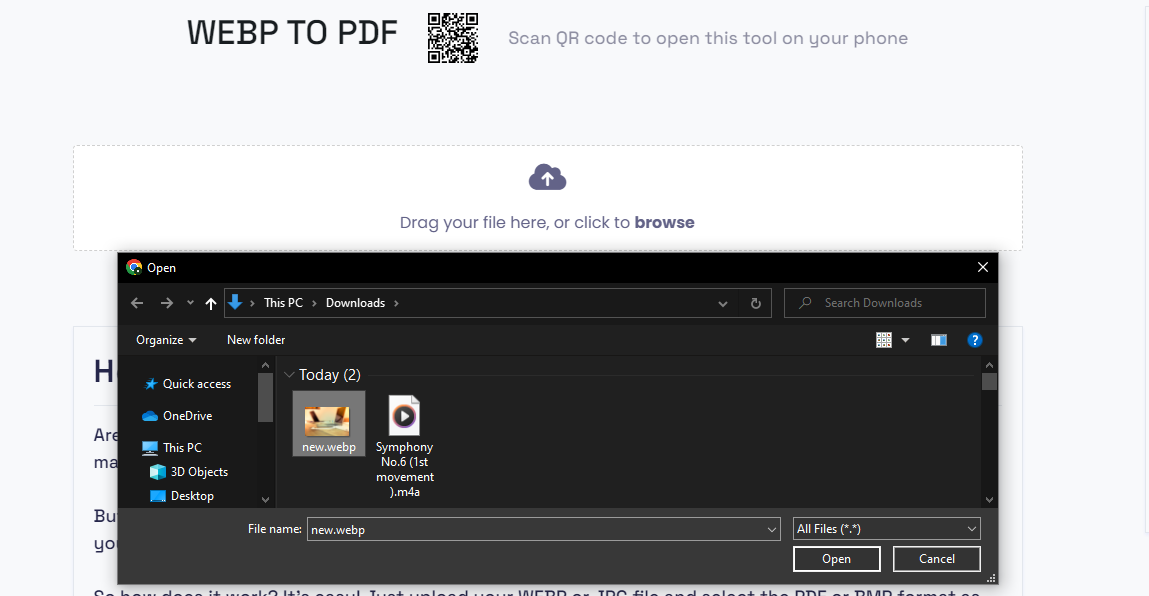
Task: Open the Quick access sidebar item
Action: point(195,384)
